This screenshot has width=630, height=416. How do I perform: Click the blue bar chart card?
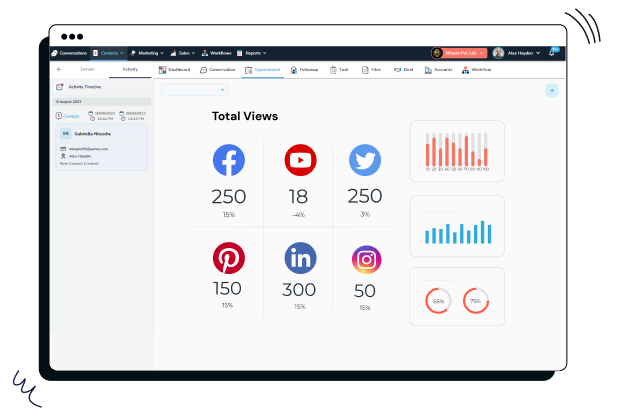pyautogui.click(x=457, y=226)
